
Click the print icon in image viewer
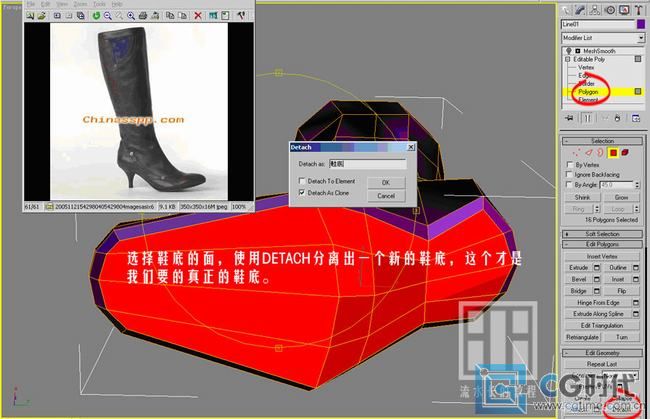[x=143, y=16]
